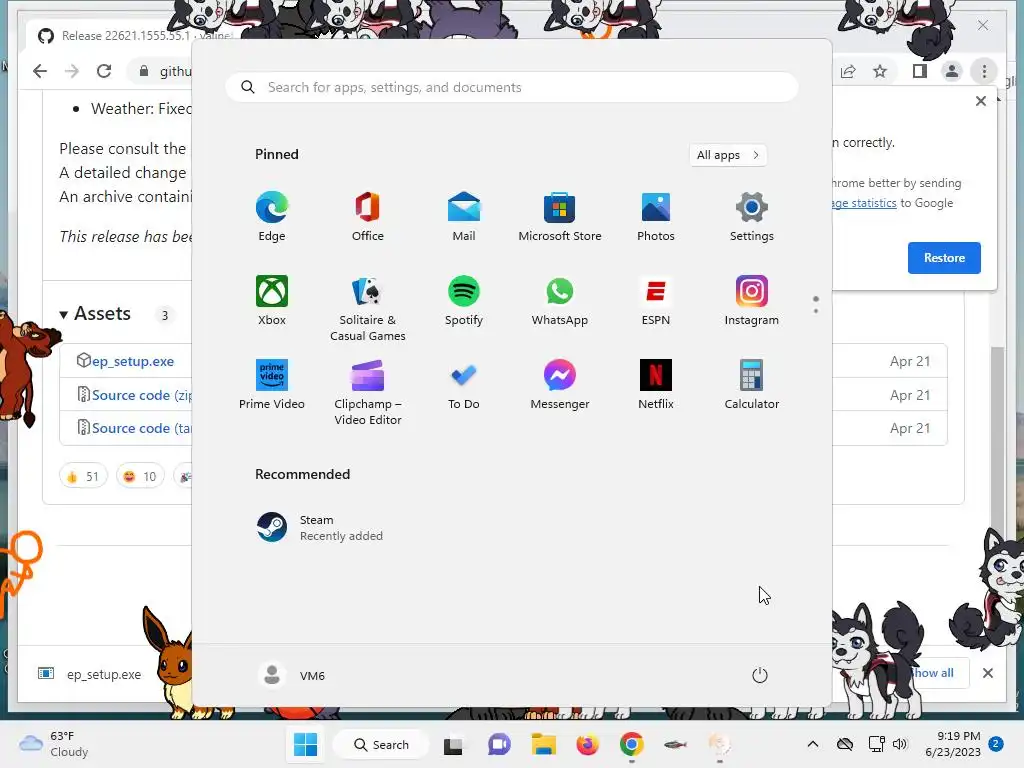The width and height of the screenshot is (1024, 768).
Task: Open the weather widget
Action: coord(54,744)
